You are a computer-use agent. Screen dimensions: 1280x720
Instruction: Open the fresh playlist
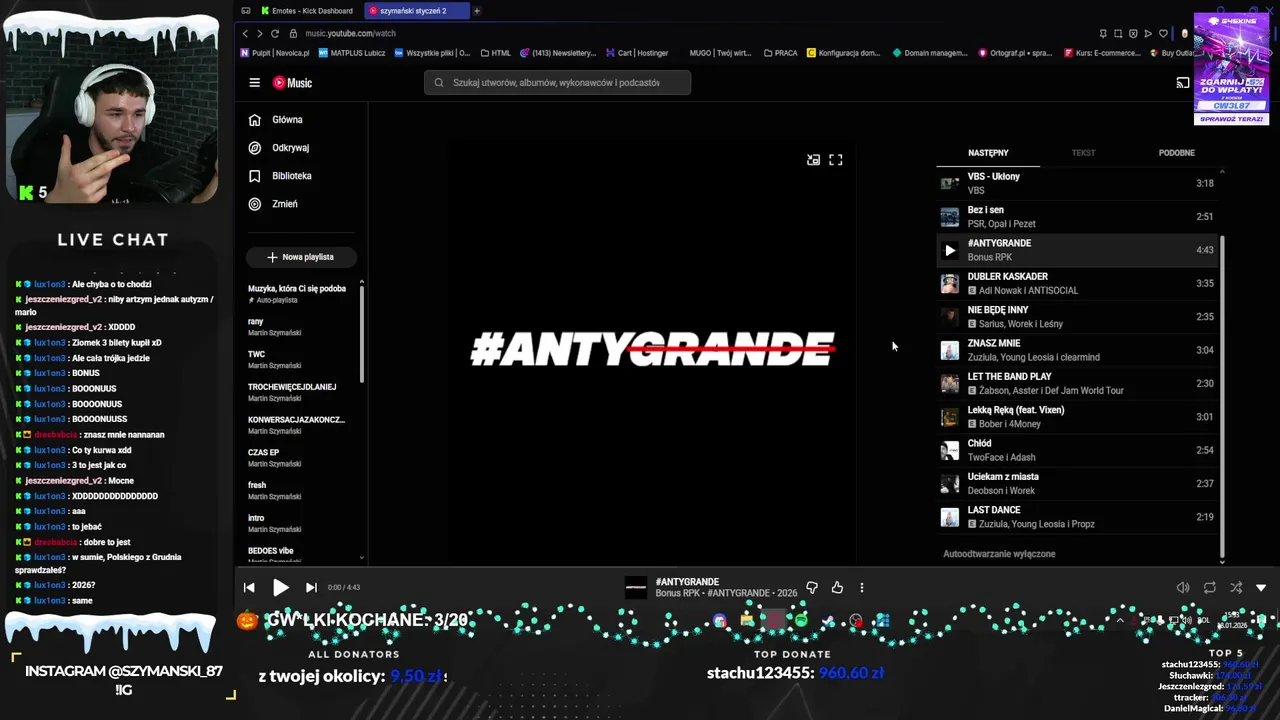click(300, 491)
